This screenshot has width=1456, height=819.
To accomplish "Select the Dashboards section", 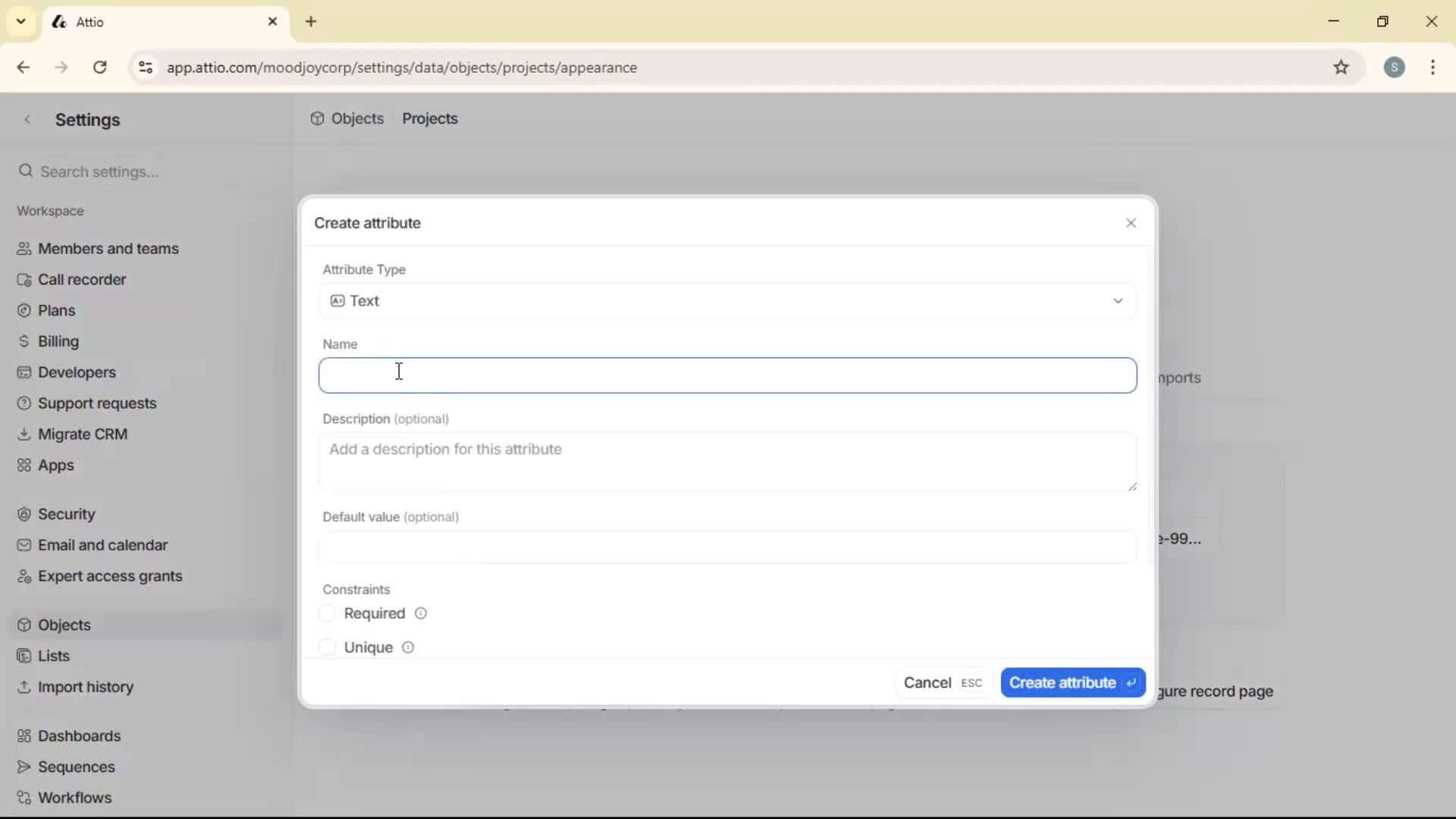I will [79, 736].
